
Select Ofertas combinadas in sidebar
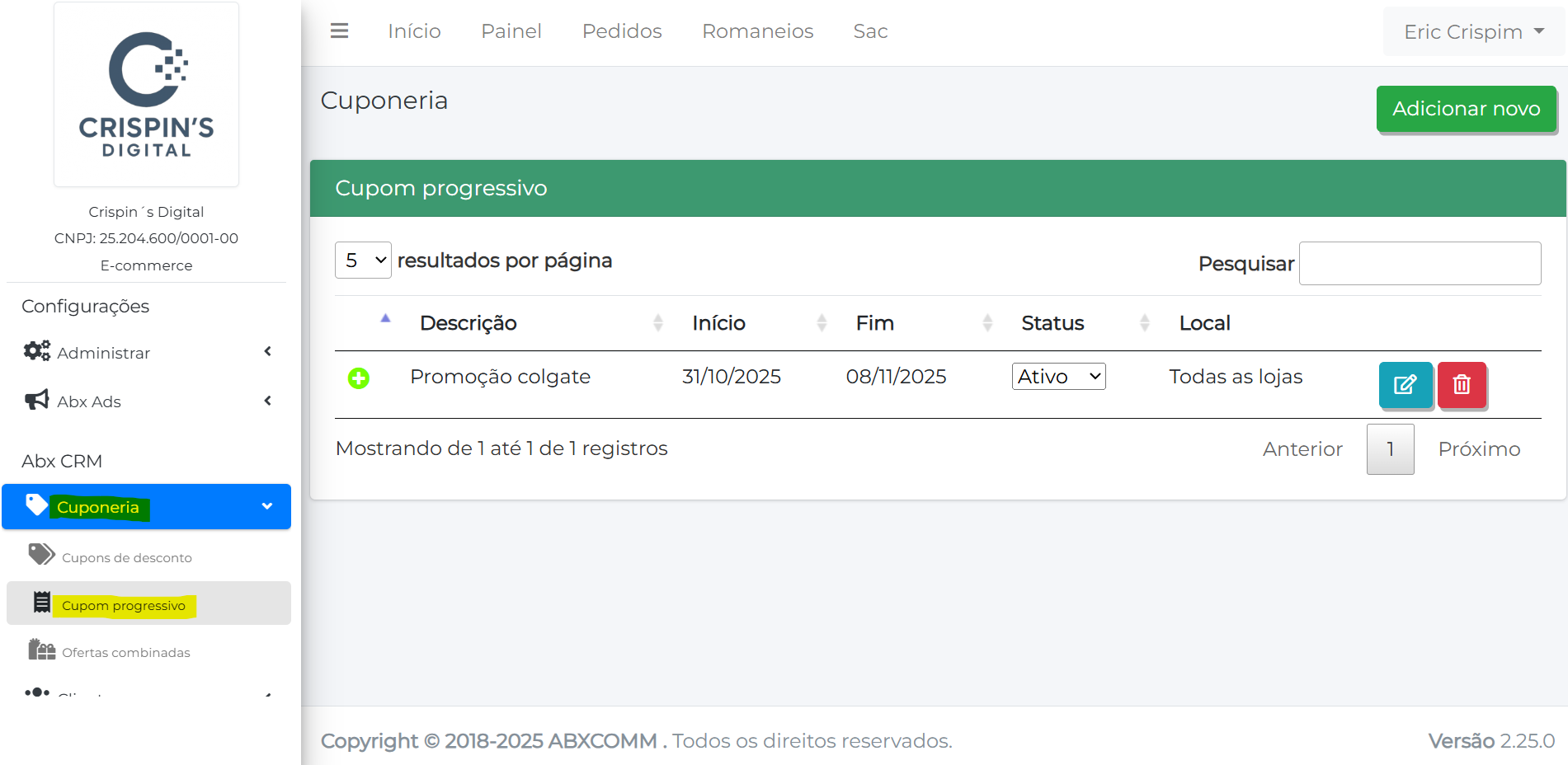click(125, 652)
